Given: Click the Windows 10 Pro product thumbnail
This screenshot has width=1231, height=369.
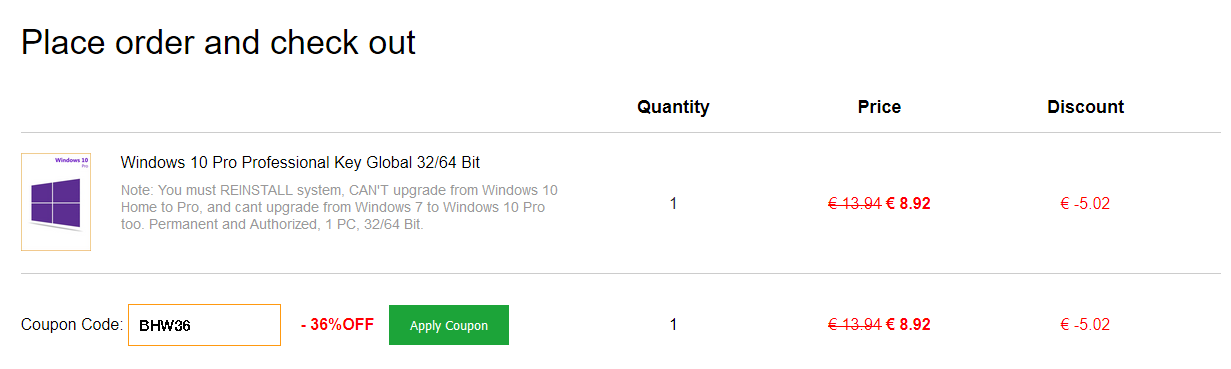Looking at the screenshot, I should [56, 202].
